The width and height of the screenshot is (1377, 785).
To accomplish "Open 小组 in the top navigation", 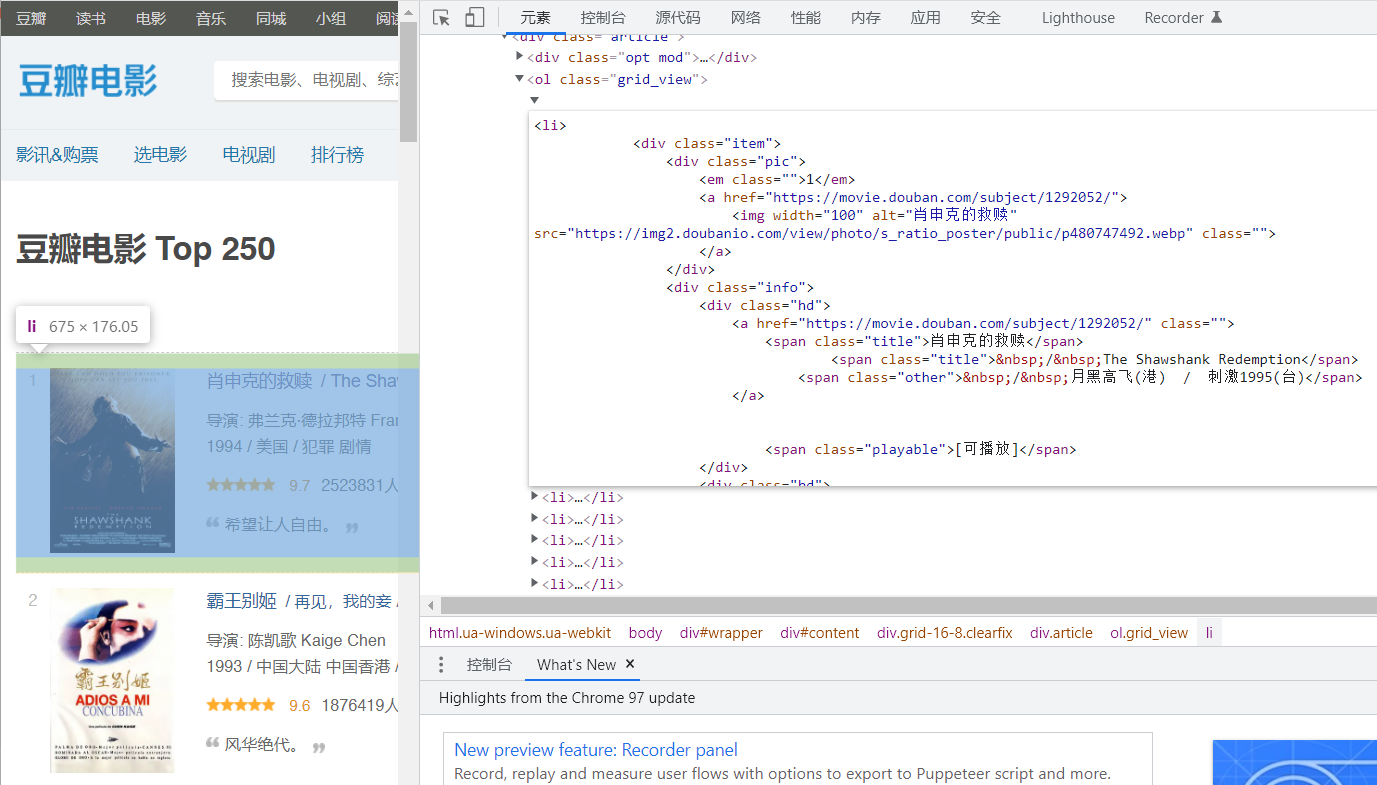I will (x=331, y=18).
